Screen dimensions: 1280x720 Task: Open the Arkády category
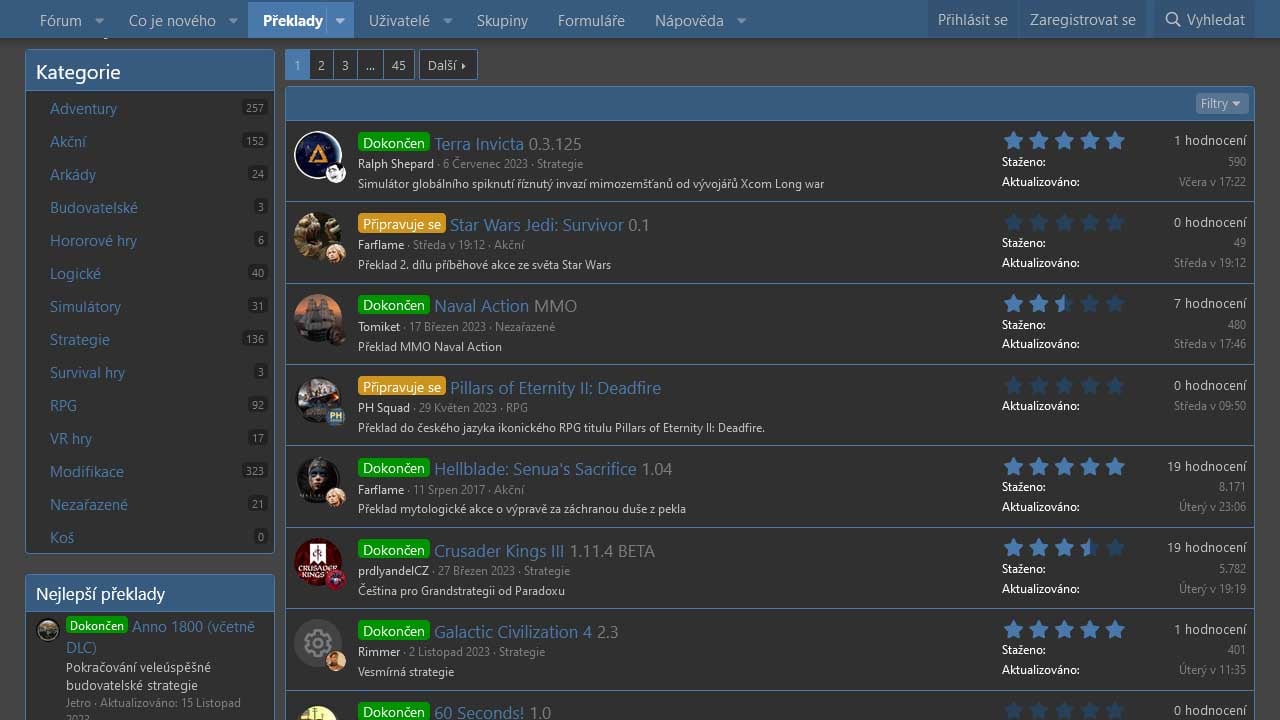[73, 174]
